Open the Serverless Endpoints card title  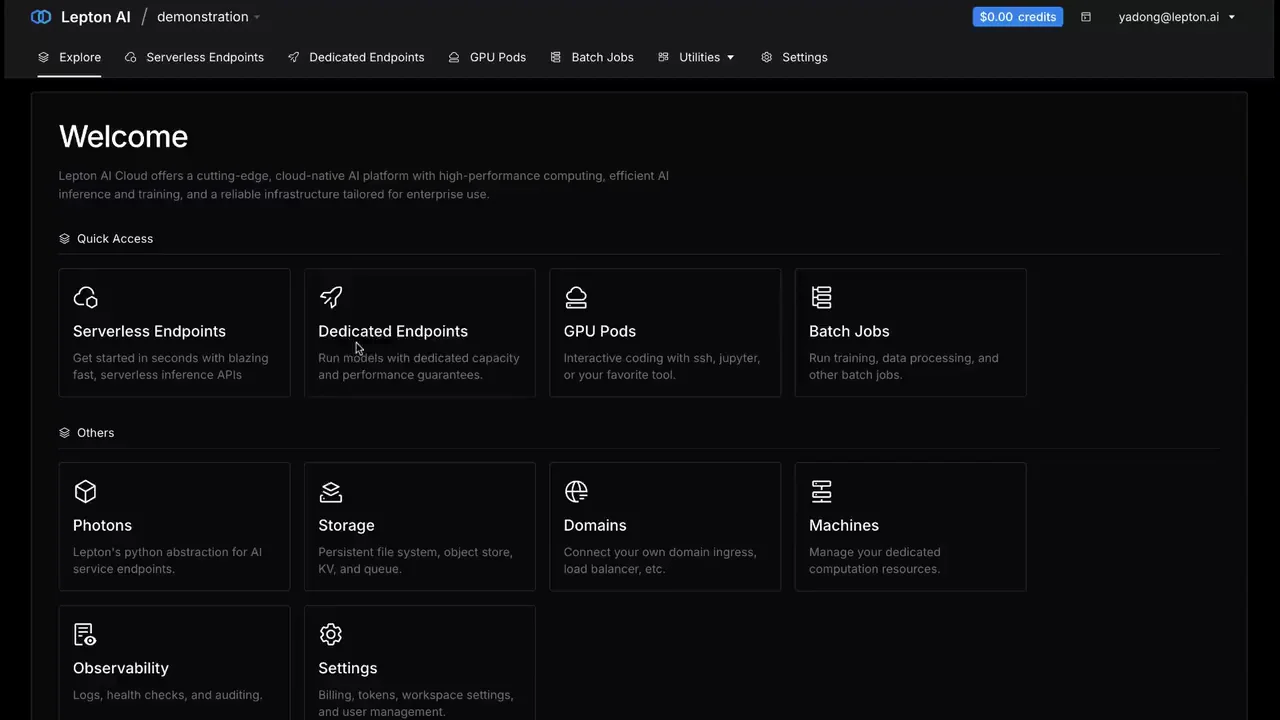[149, 331]
